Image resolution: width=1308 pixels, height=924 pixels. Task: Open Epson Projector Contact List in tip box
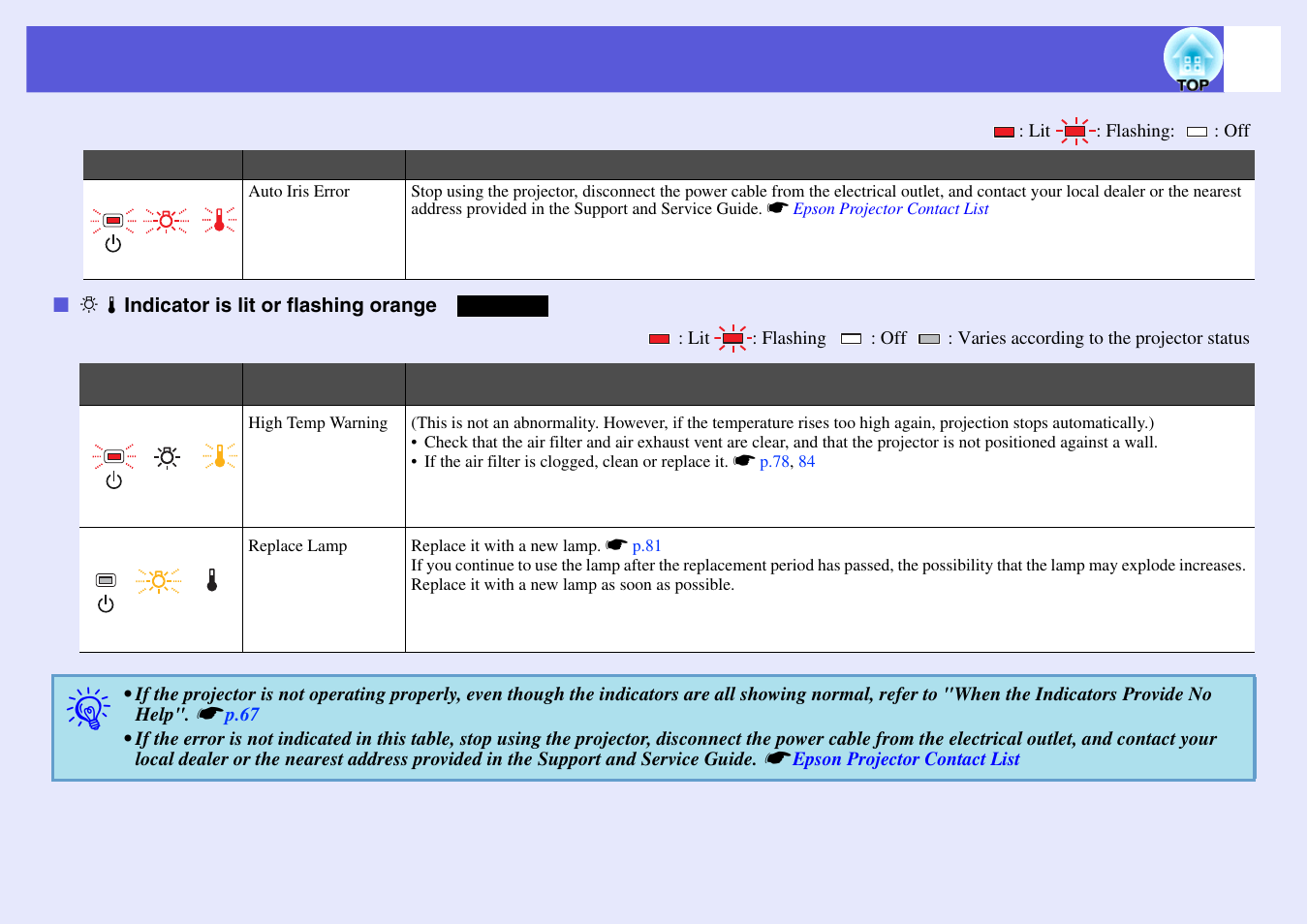[906, 759]
